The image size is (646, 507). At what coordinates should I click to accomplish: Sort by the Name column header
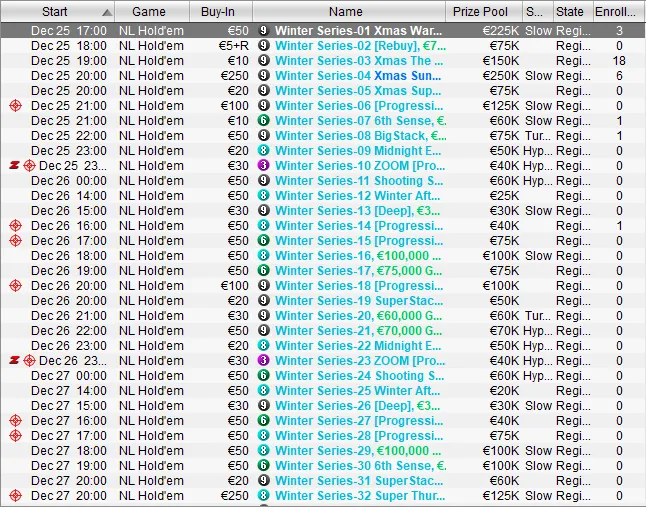[x=349, y=12]
